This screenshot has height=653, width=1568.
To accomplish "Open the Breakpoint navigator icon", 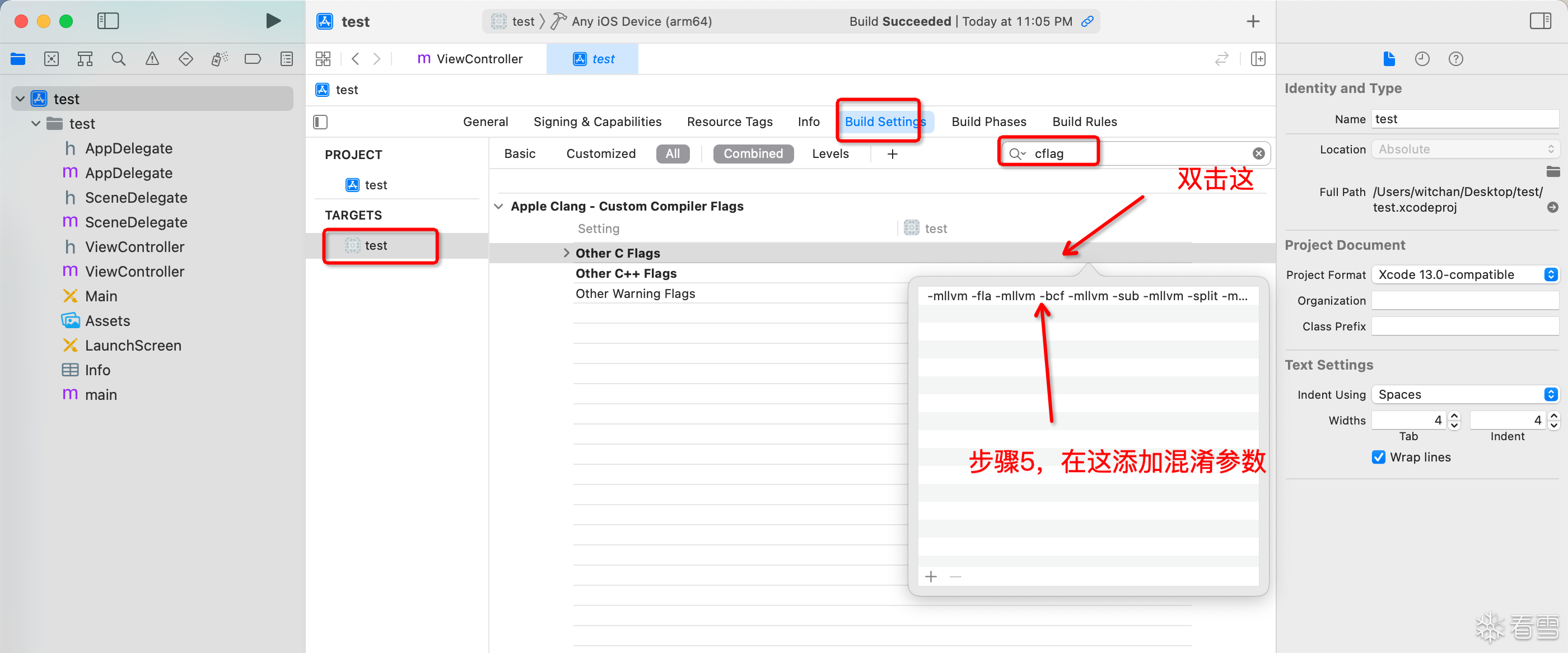I will [253, 59].
